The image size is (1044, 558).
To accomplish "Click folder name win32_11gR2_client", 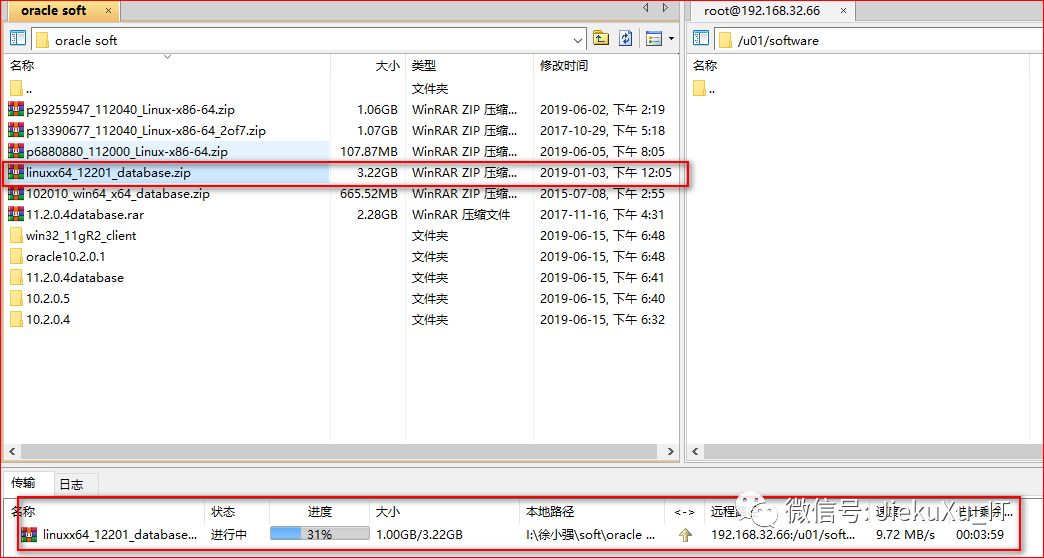I will [81, 236].
